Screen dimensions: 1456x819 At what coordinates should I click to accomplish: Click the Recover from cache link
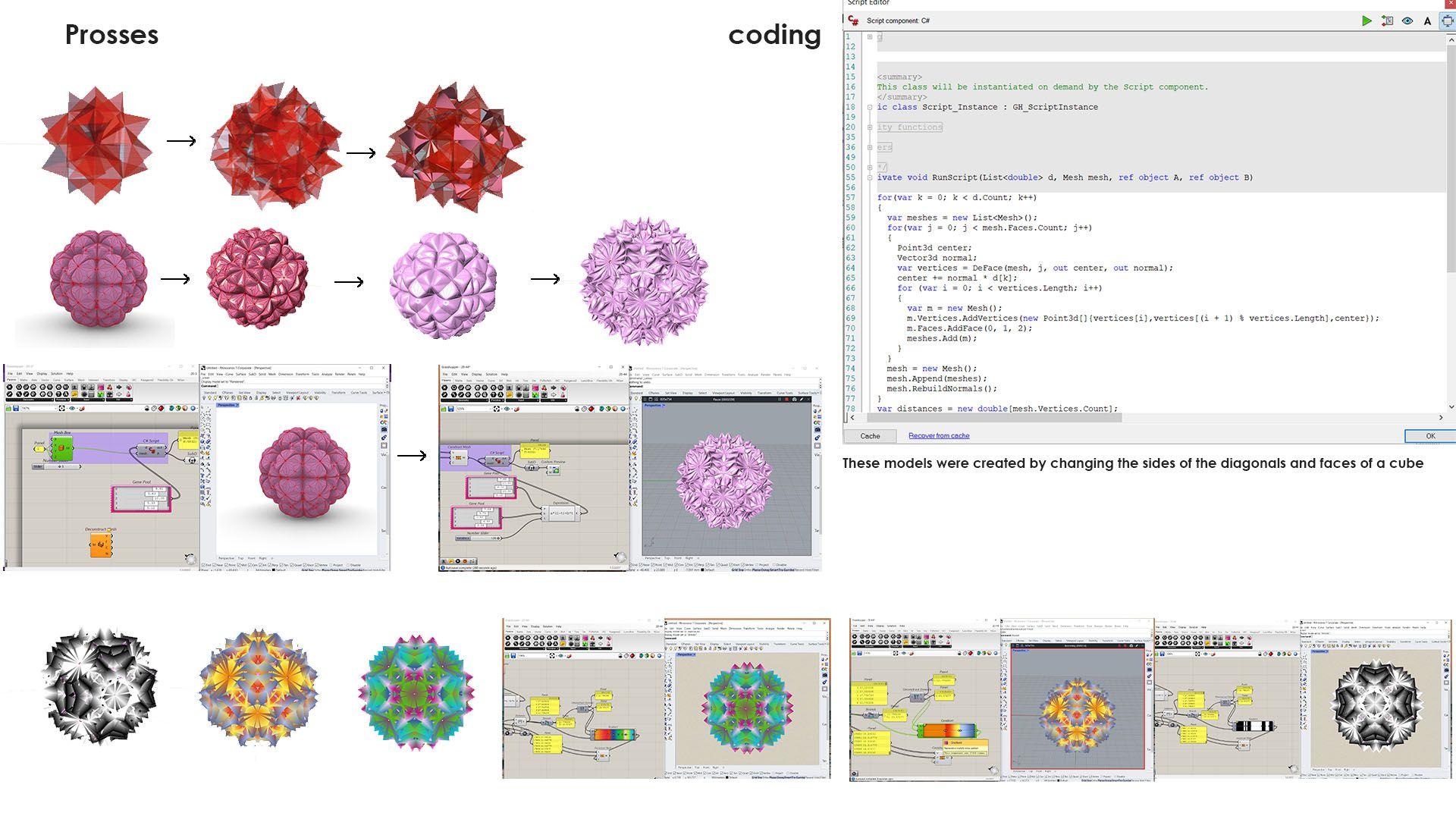[x=939, y=436]
